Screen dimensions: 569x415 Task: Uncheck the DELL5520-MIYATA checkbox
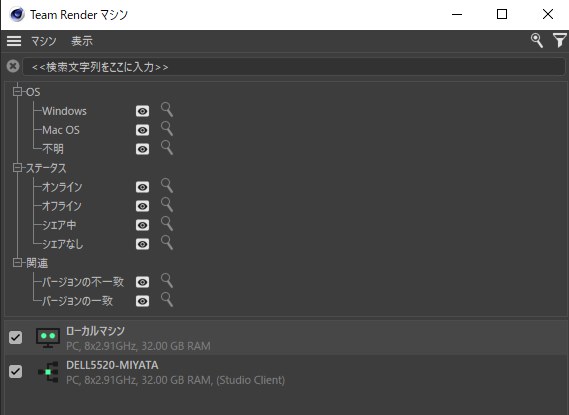[x=15, y=371]
